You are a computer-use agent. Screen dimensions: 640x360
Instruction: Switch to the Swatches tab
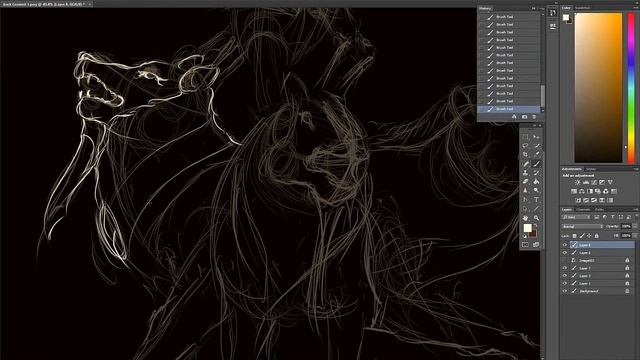click(x=582, y=8)
